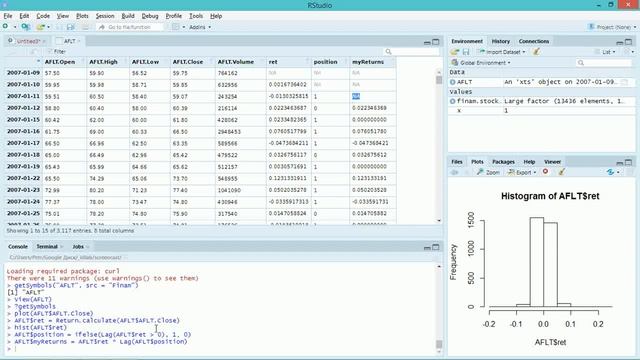Click the save workspace disk icon in Environment
Image resolution: width=640 pixels, height=360 pixels.
466,52
